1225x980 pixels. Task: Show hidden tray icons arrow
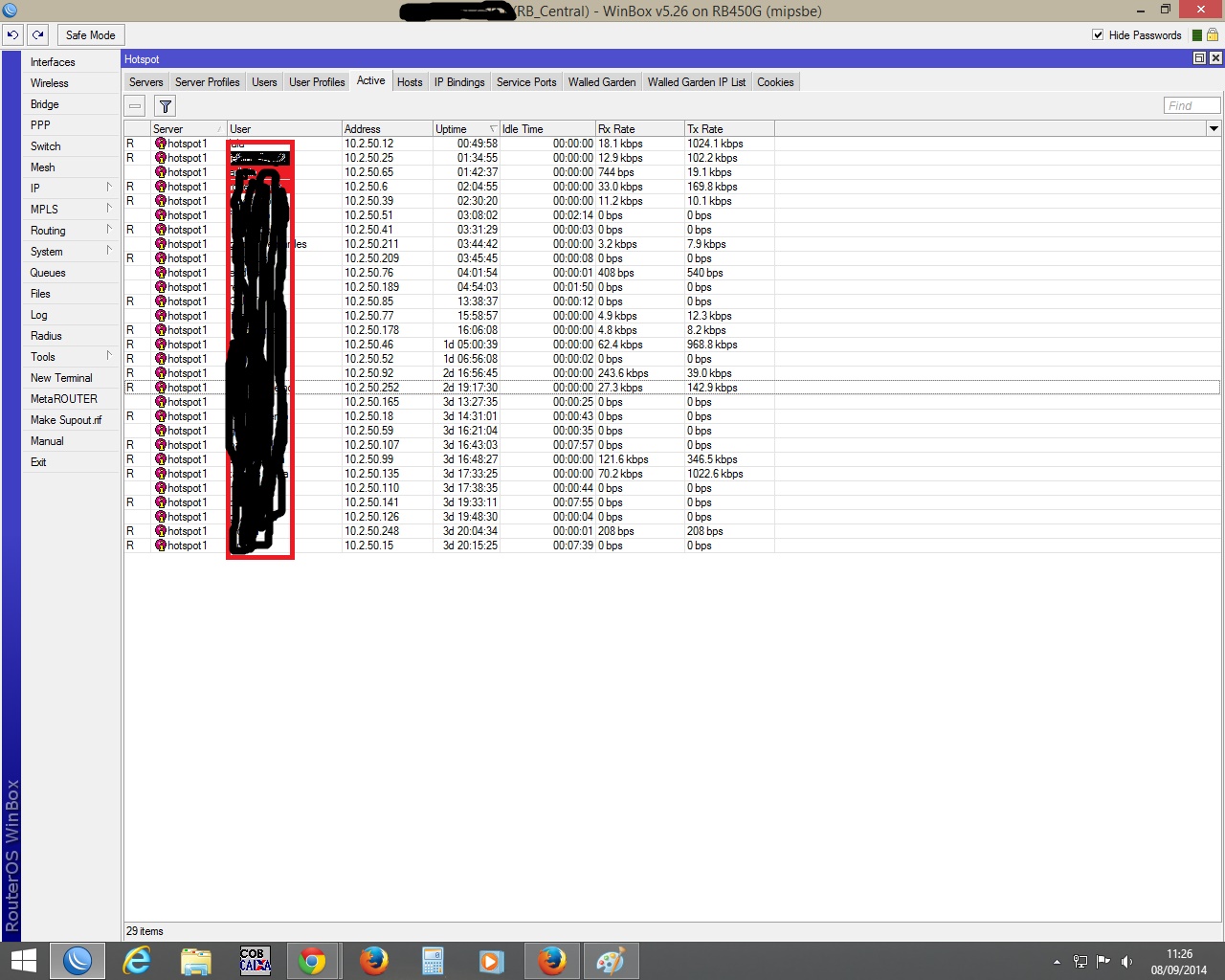pos(1057,962)
